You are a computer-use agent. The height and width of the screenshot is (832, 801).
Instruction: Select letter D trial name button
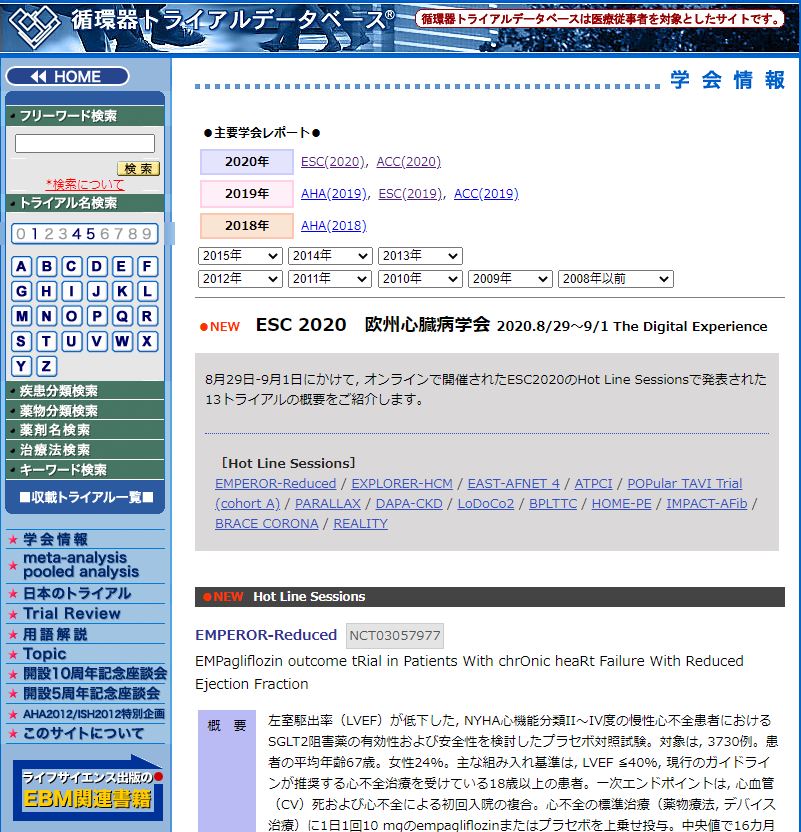click(x=97, y=266)
